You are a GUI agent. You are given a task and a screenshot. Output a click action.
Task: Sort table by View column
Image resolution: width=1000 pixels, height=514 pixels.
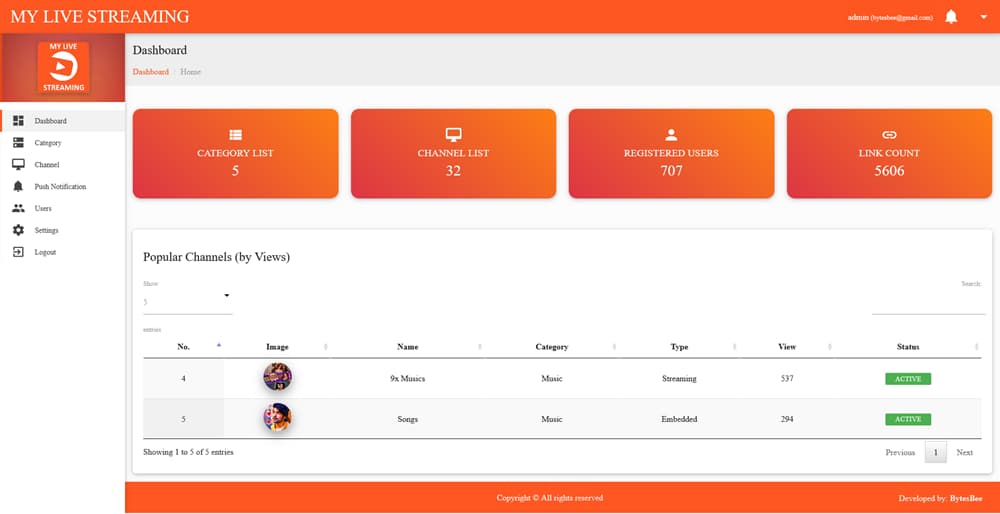click(787, 347)
